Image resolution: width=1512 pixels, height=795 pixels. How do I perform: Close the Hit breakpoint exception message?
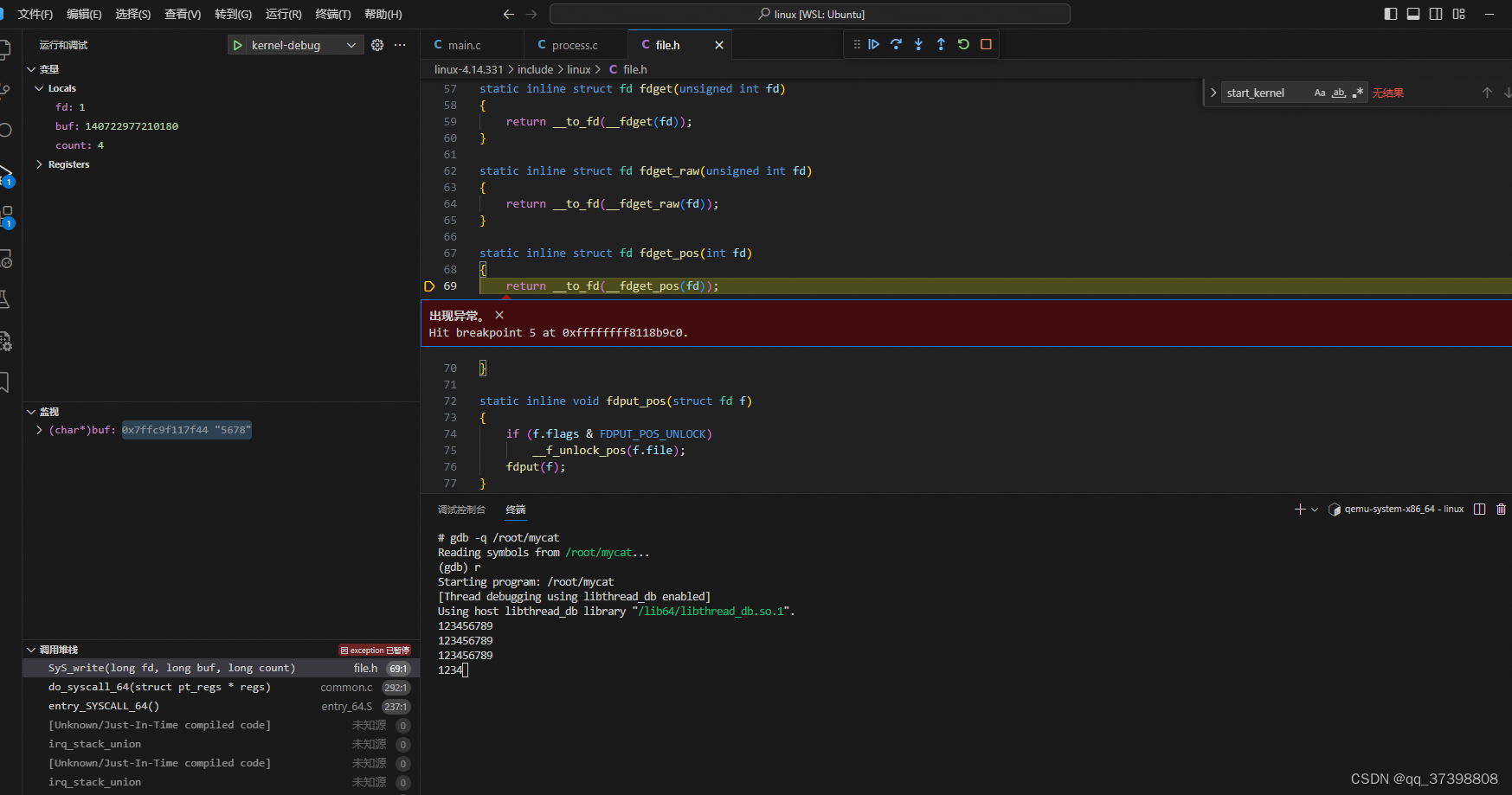point(499,315)
